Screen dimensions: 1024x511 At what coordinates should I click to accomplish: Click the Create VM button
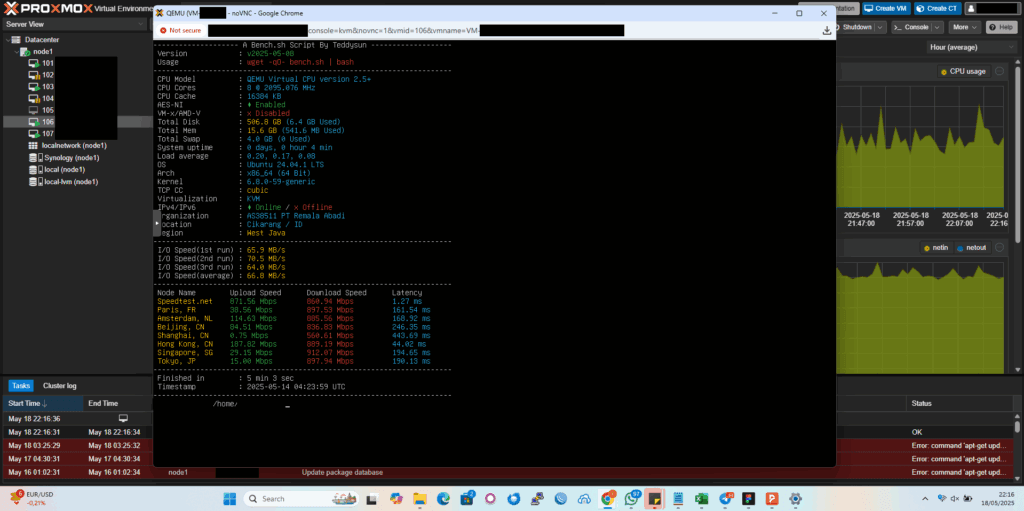tap(886, 8)
